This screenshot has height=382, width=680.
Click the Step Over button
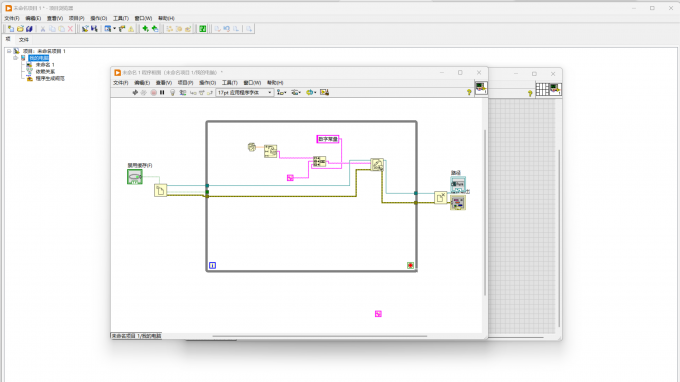(x=202, y=92)
